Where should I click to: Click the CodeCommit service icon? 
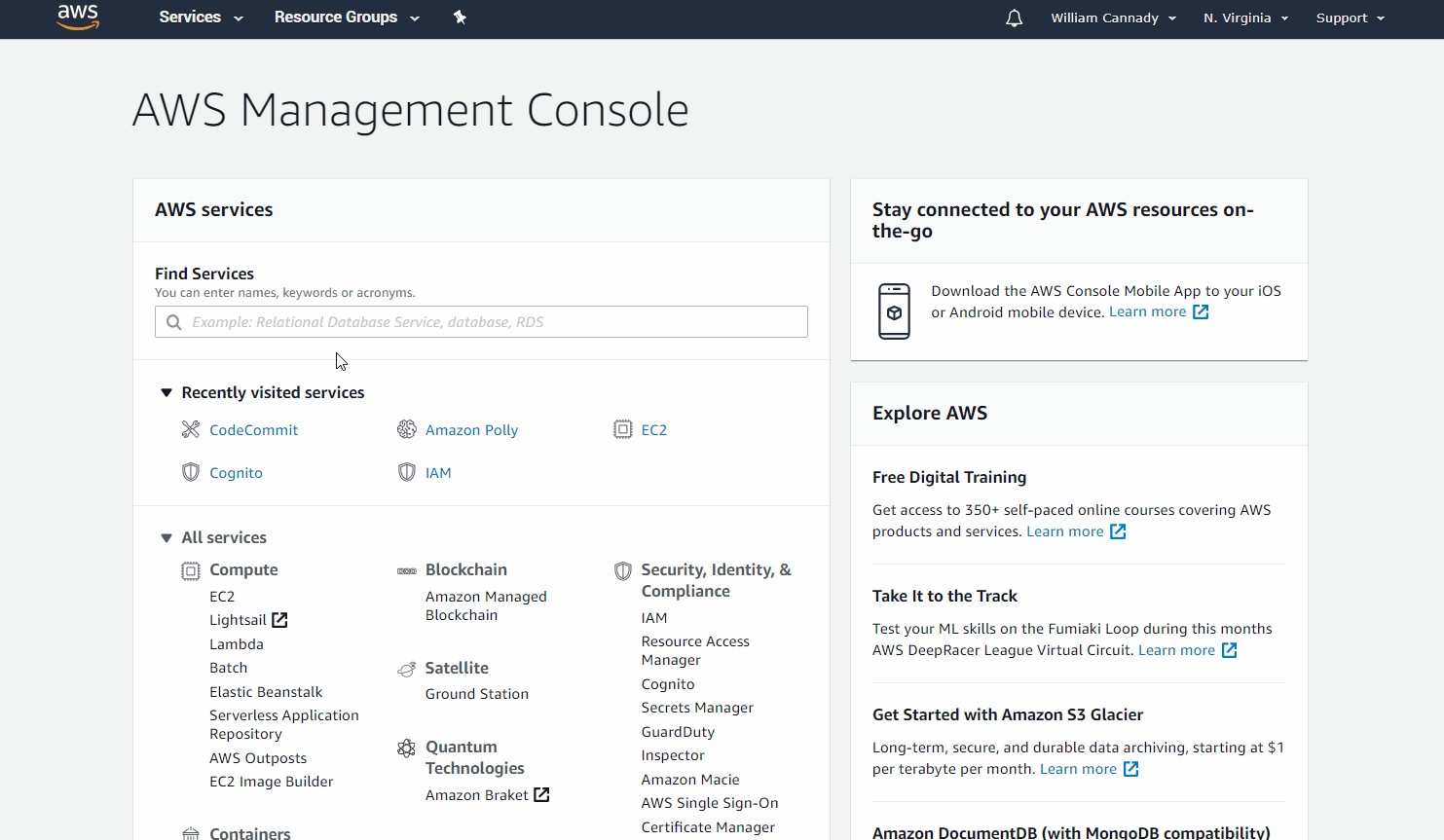[x=191, y=429]
